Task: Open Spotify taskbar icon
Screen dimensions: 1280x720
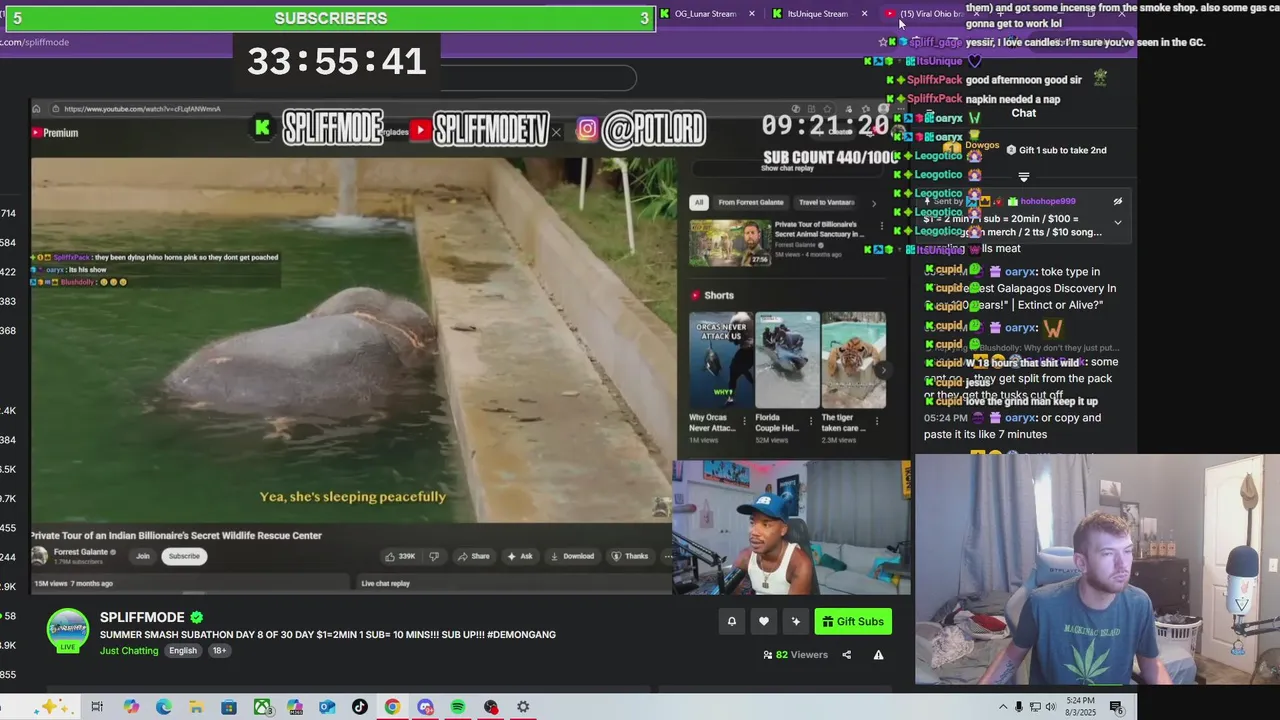Action: (x=458, y=707)
